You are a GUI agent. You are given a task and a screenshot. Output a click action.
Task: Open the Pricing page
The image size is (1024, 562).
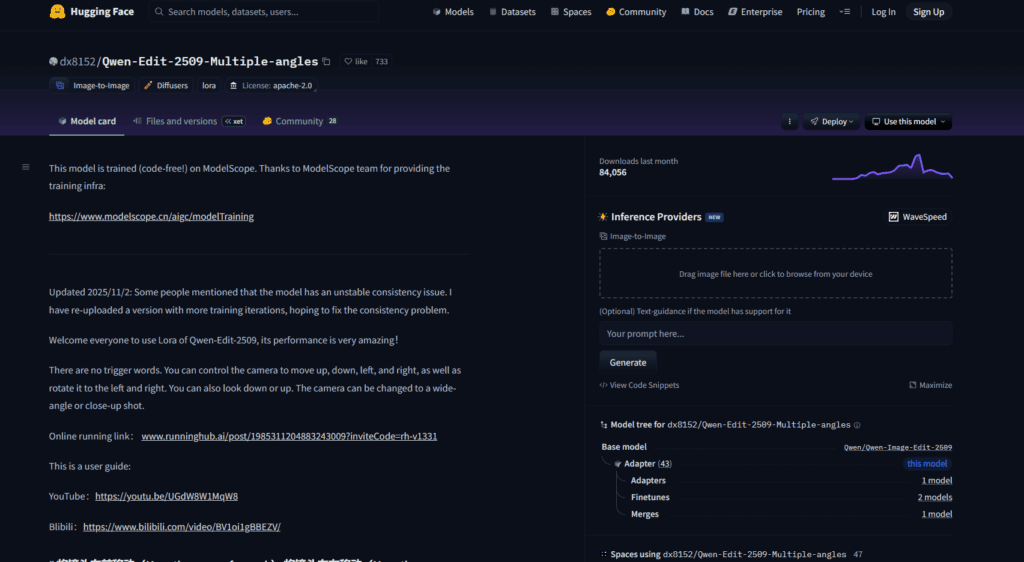(810, 12)
